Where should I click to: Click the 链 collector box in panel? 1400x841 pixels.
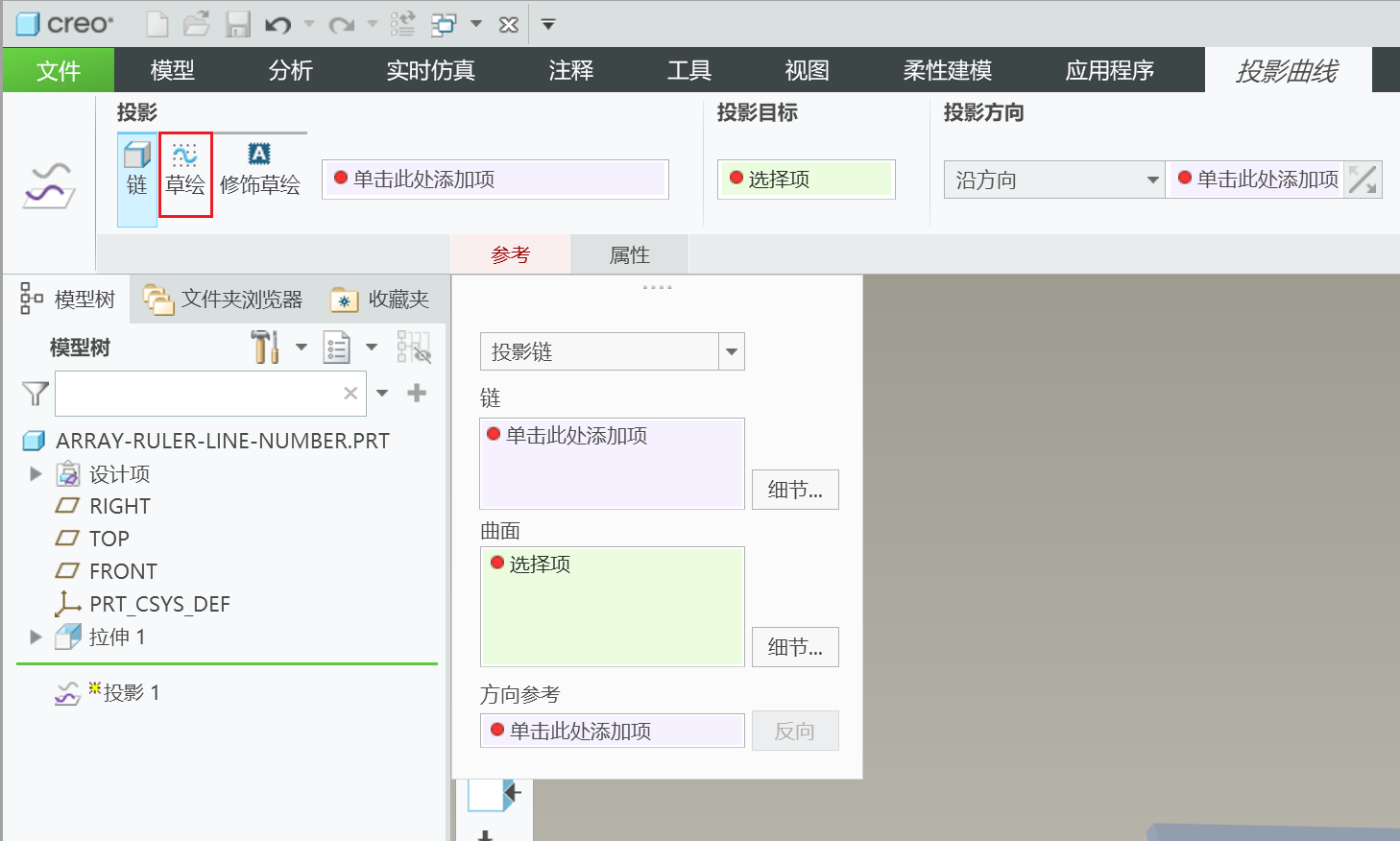pyautogui.click(x=613, y=464)
